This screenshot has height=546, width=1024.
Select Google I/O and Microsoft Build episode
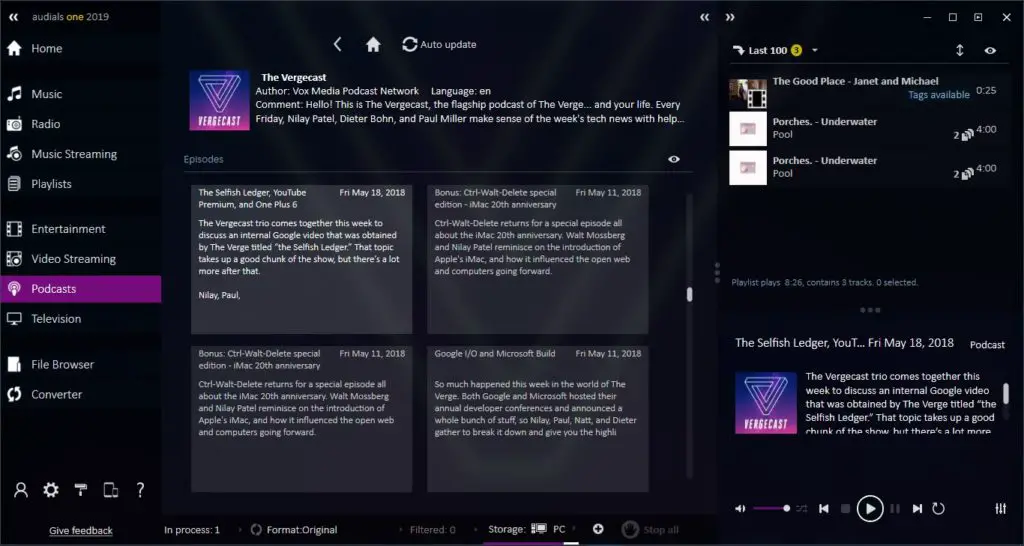538,419
